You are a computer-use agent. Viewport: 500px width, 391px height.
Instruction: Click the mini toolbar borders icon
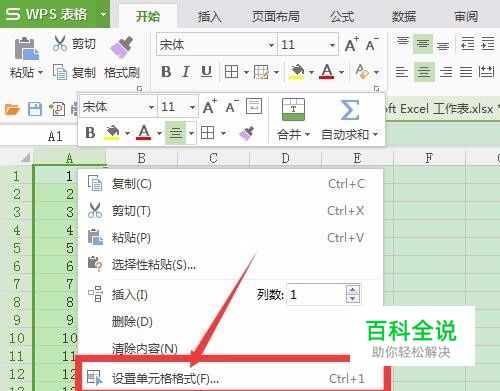(208, 133)
